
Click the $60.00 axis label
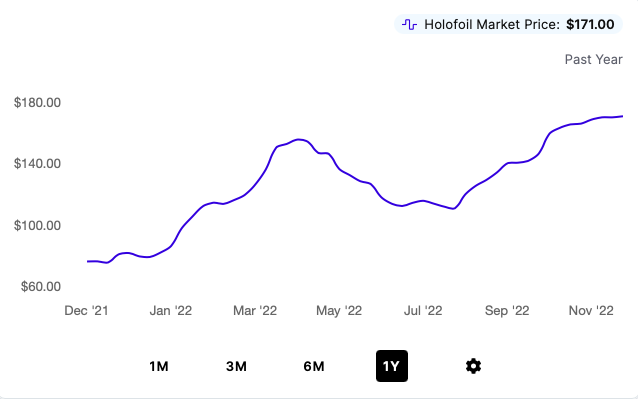pos(41,286)
